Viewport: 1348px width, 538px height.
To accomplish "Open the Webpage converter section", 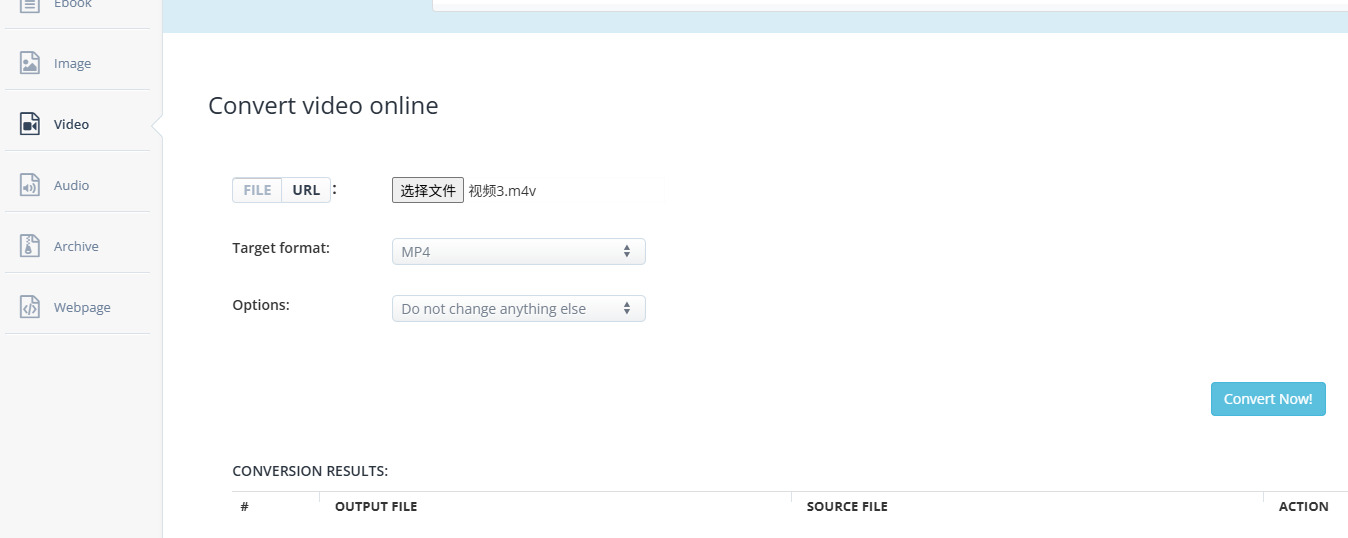I will point(82,307).
